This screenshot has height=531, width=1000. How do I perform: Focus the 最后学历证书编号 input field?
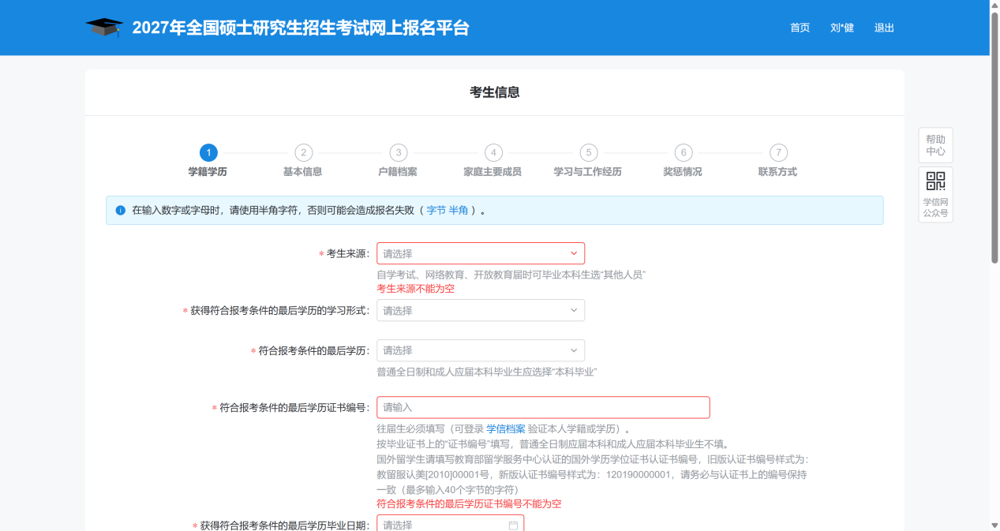point(543,407)
